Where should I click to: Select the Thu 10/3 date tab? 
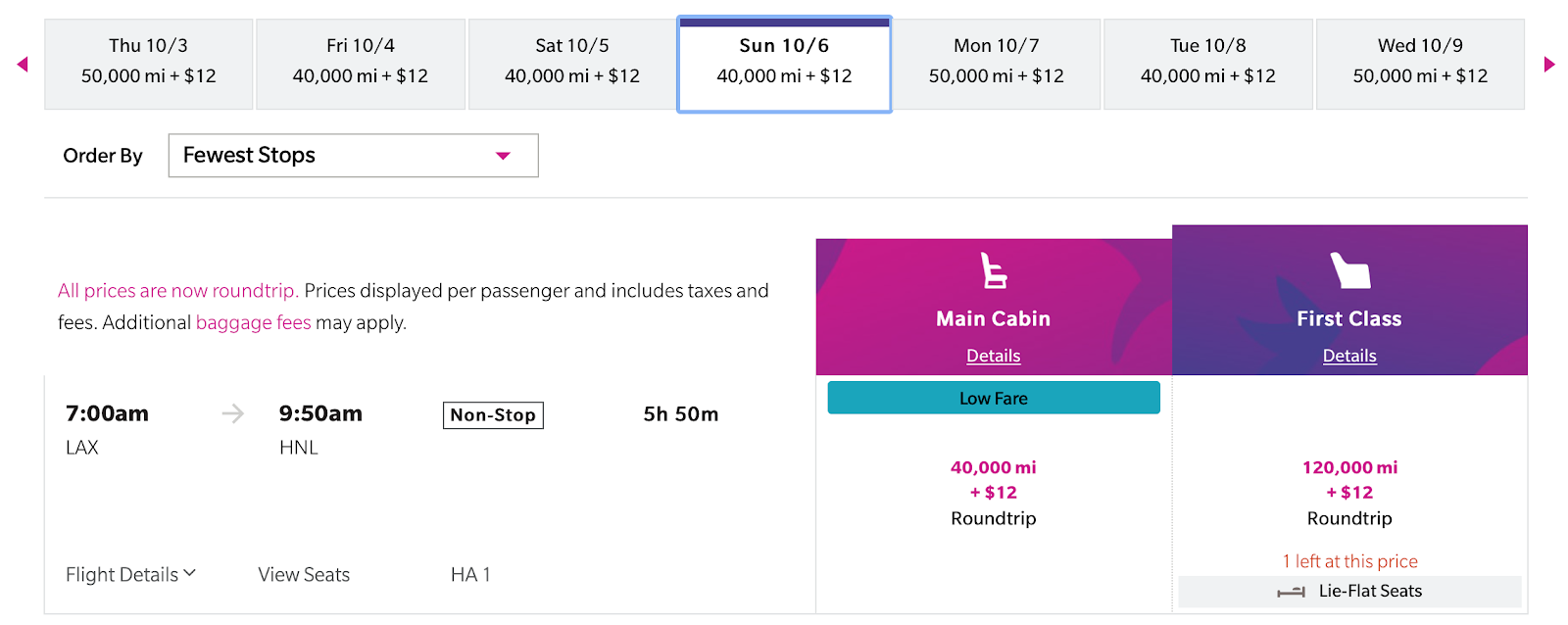[149, 62]
